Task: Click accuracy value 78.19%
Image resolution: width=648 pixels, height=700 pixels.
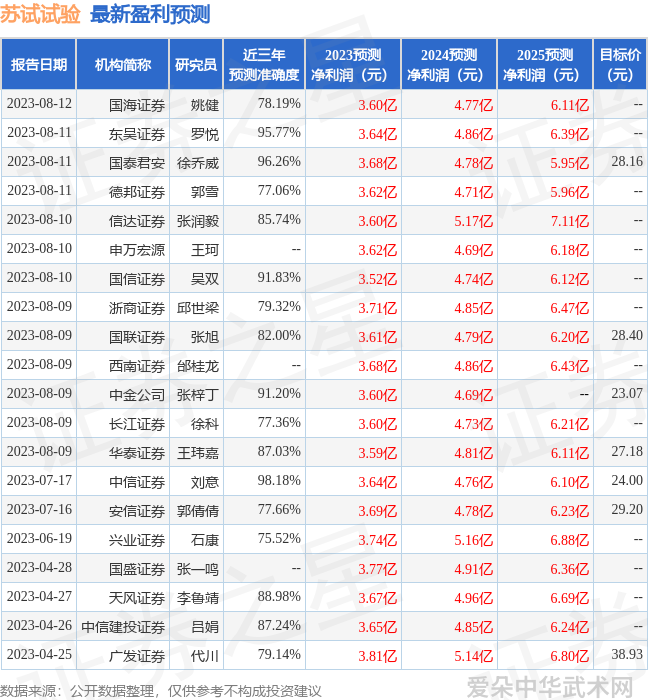Action: click(279, 104)
